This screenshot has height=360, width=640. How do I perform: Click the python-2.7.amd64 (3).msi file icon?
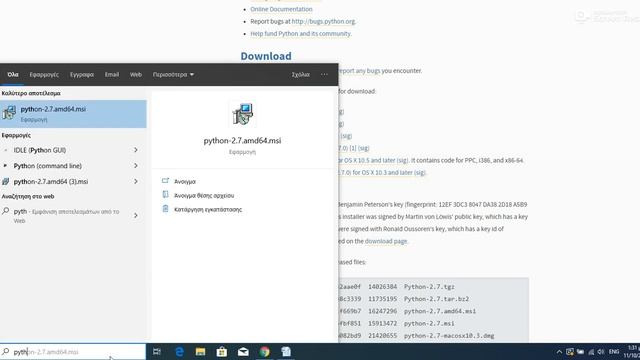pos(5,182)
